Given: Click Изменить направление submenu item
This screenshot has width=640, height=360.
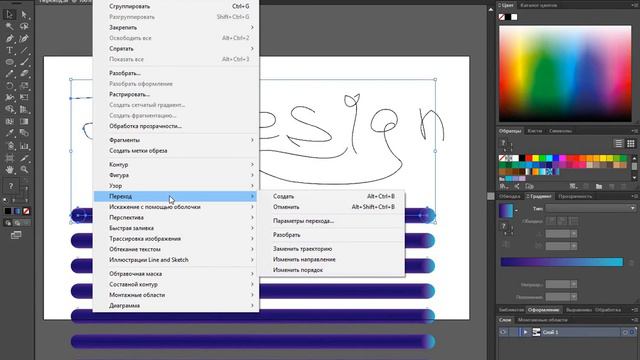Looking at the screenshot, I should 332,259.
